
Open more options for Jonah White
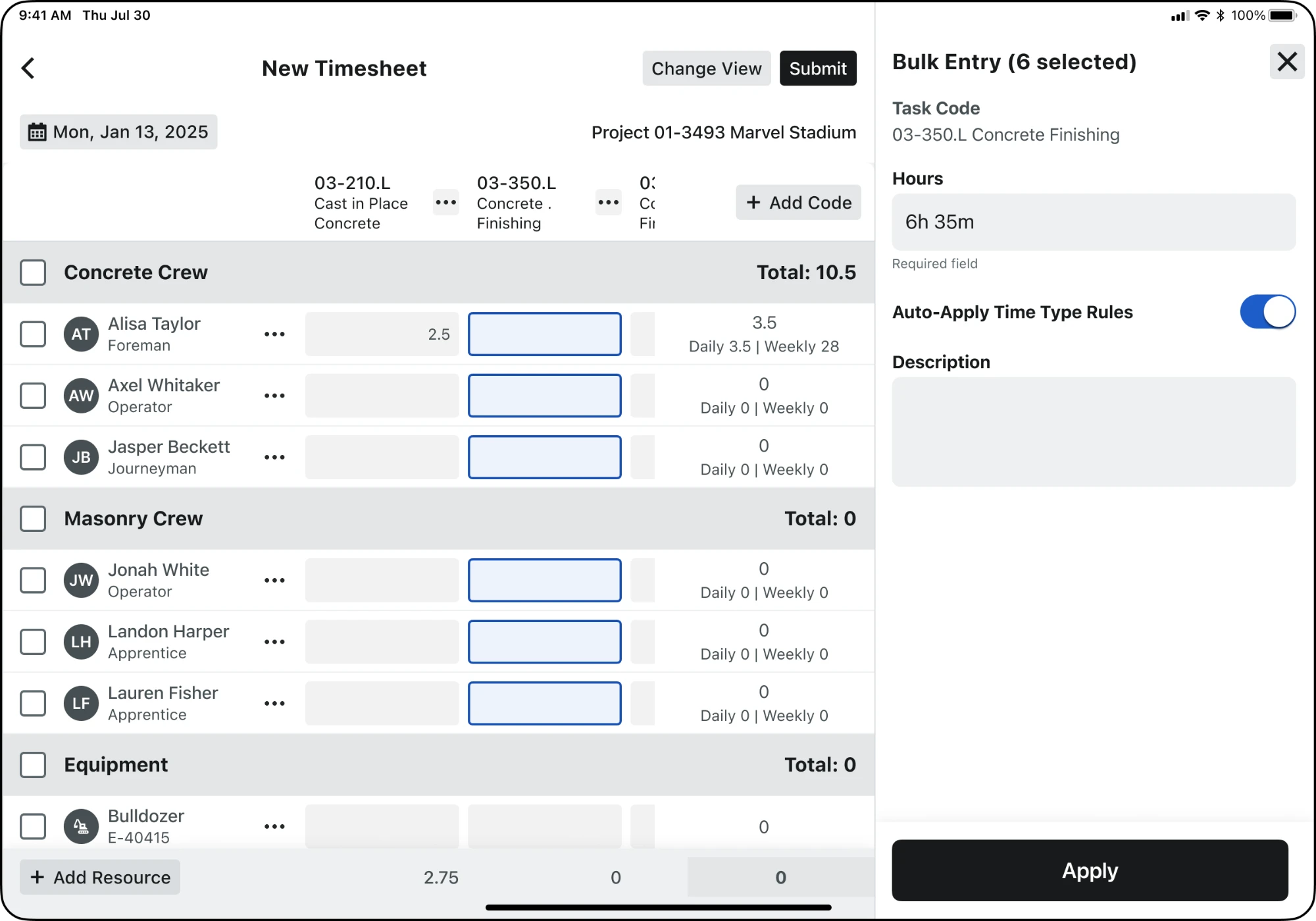(274, 580)
